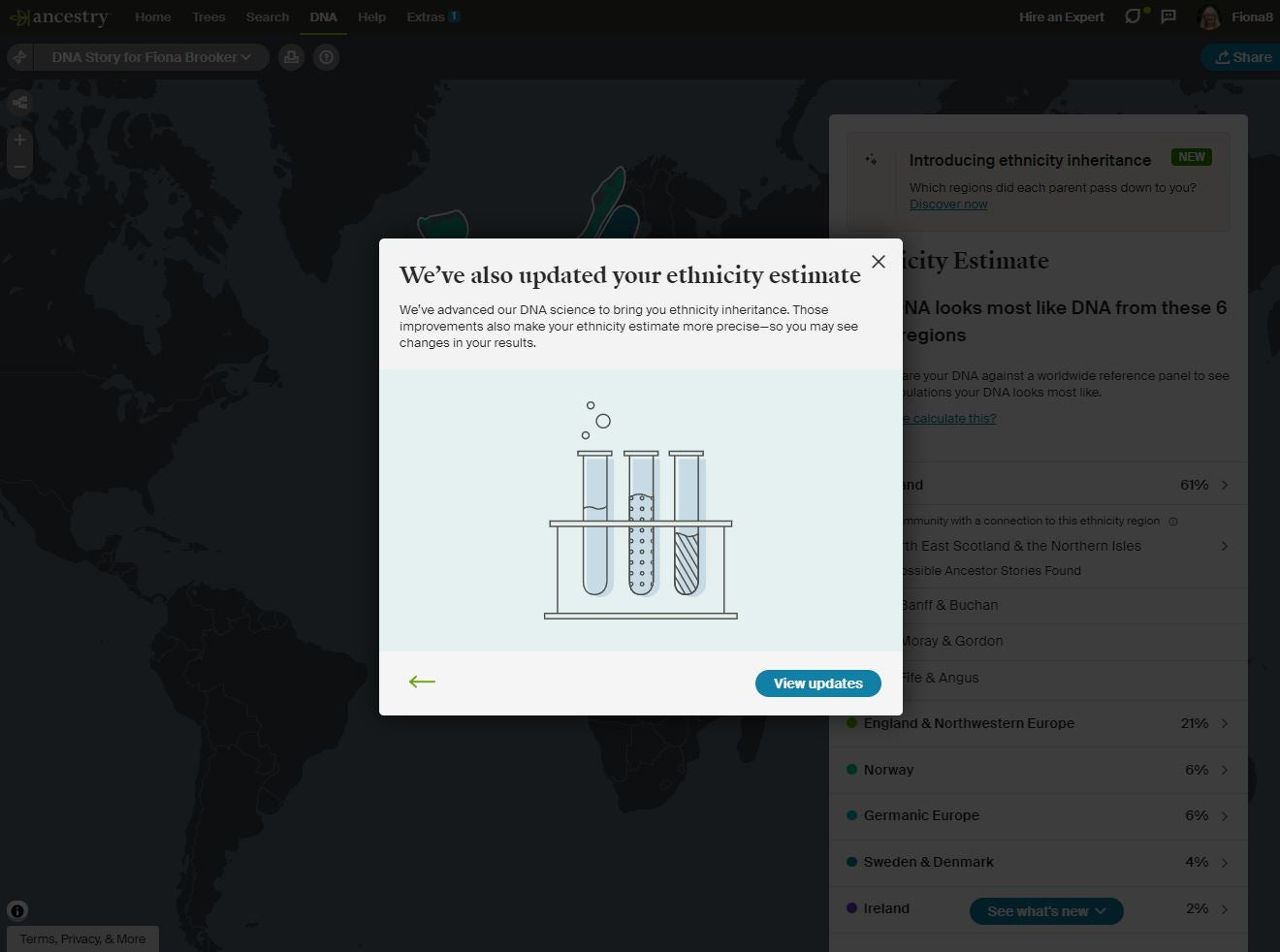Expand the Sweden & Denmark row
This screenshot has width=1280, height=952.
[1039, 862]
